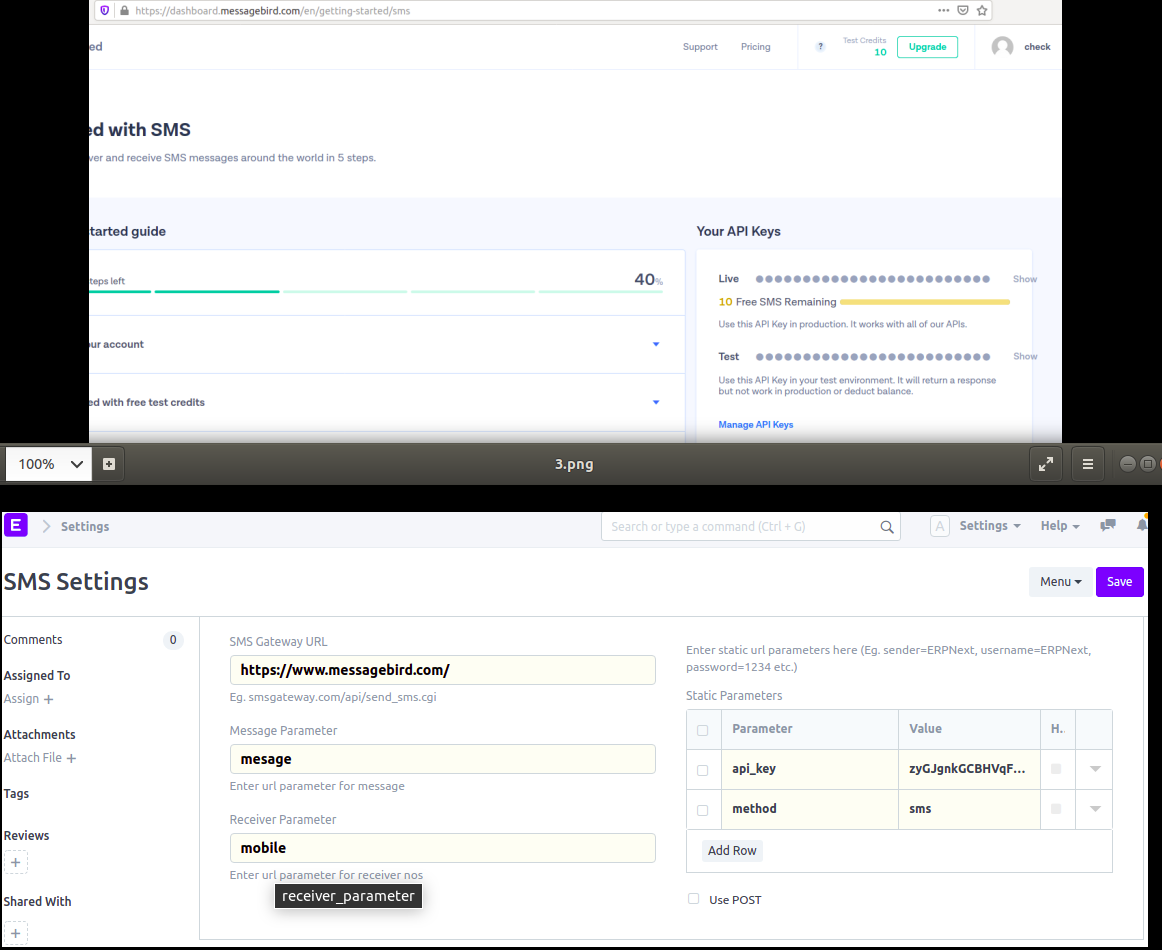
Task: Click the Pocket save icon in address bar
Action: (x=963, y=10)
